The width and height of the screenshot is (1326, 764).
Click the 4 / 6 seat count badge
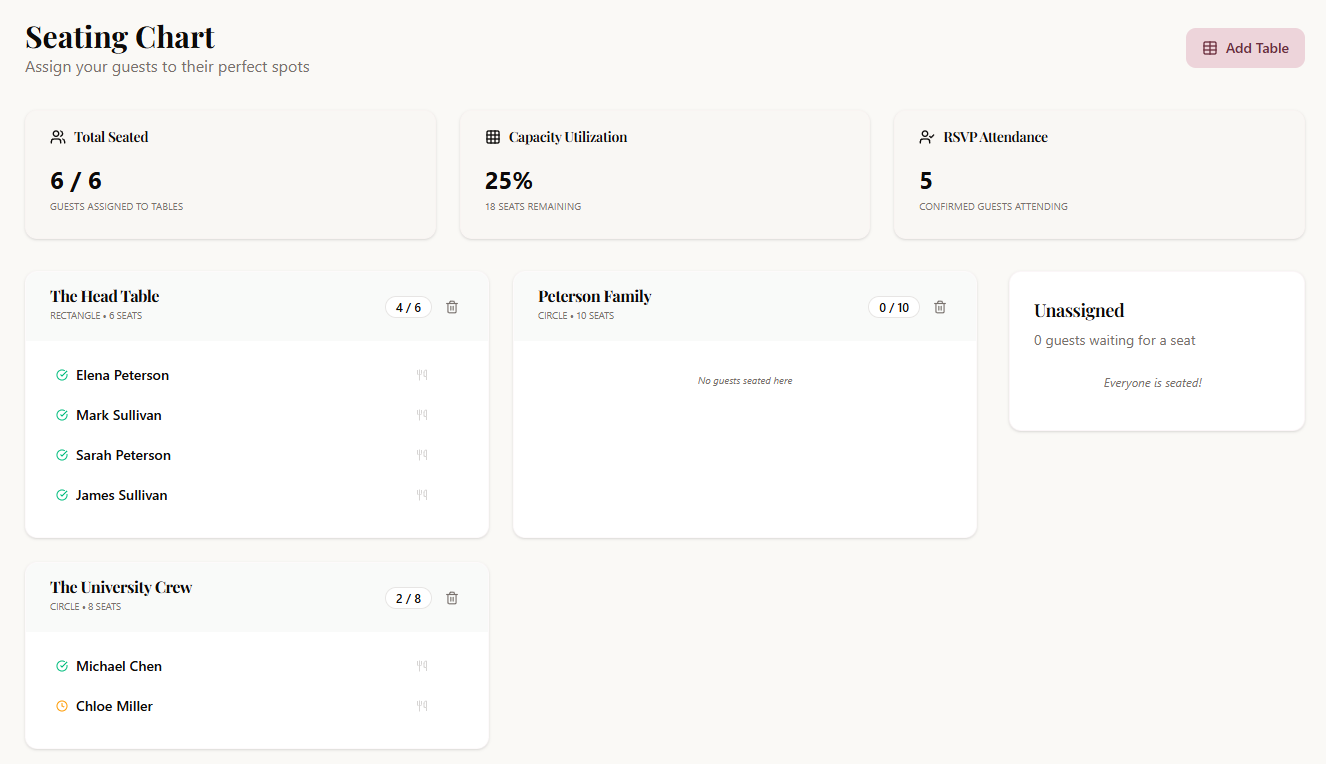coord(408,307)
